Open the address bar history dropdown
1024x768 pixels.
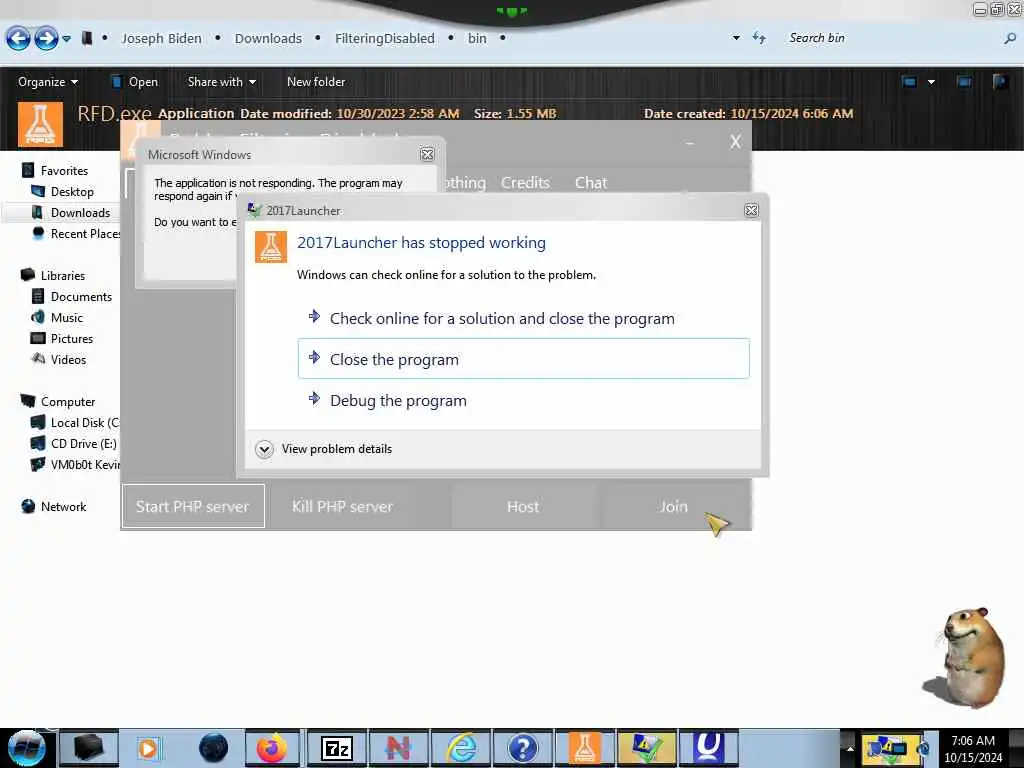pyautogui.click(x=736, y=38)
